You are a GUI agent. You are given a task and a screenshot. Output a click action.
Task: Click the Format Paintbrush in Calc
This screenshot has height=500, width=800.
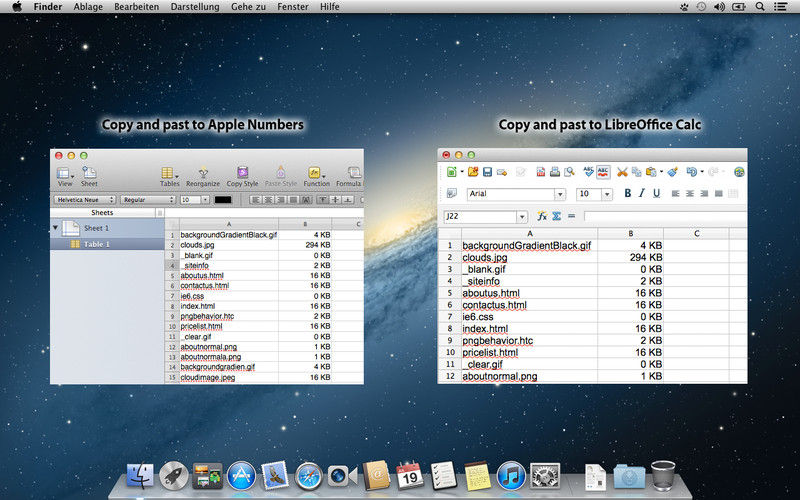(x=672, y=172)
